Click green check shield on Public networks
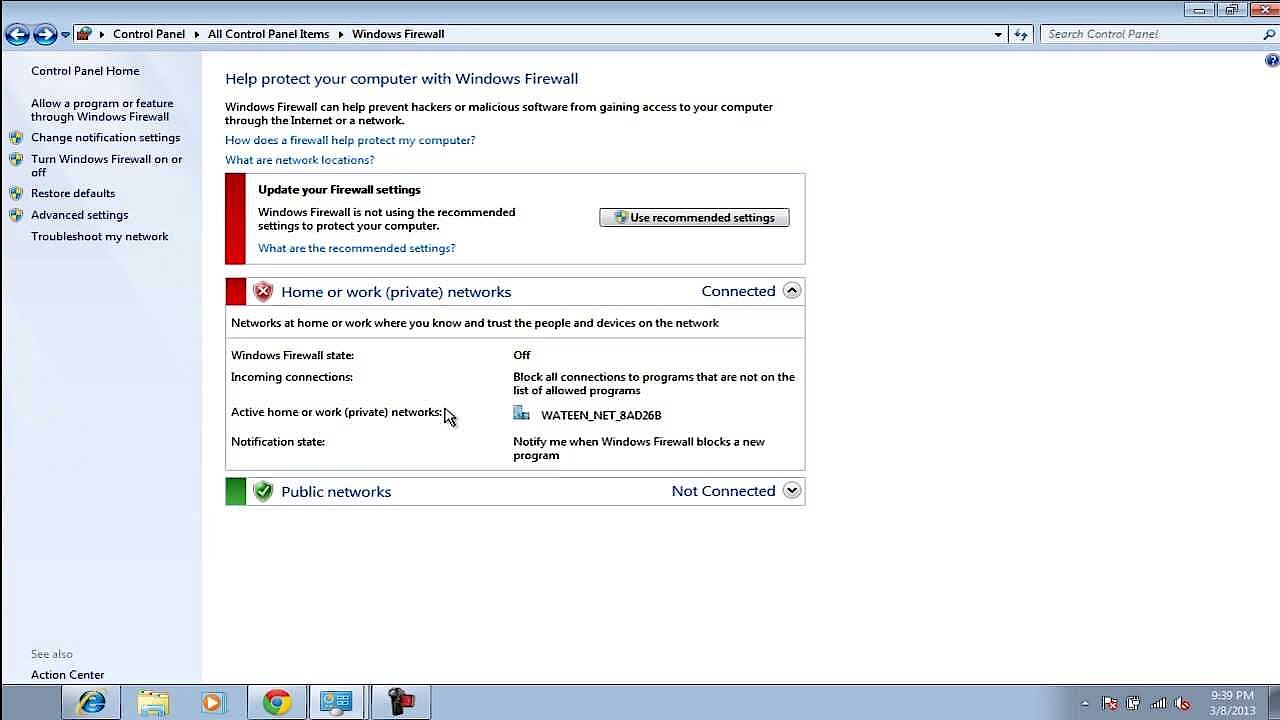The width and height of the screenshot is (1280, 720). 263,491
